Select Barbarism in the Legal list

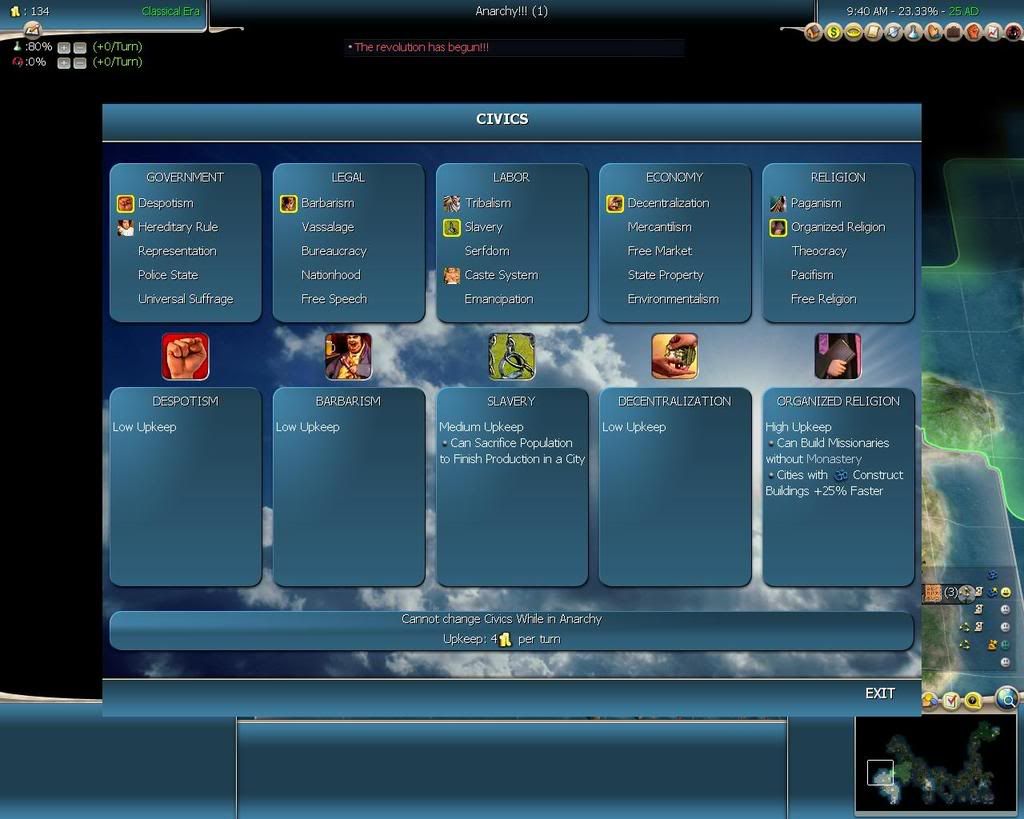(x=327, y=203)
